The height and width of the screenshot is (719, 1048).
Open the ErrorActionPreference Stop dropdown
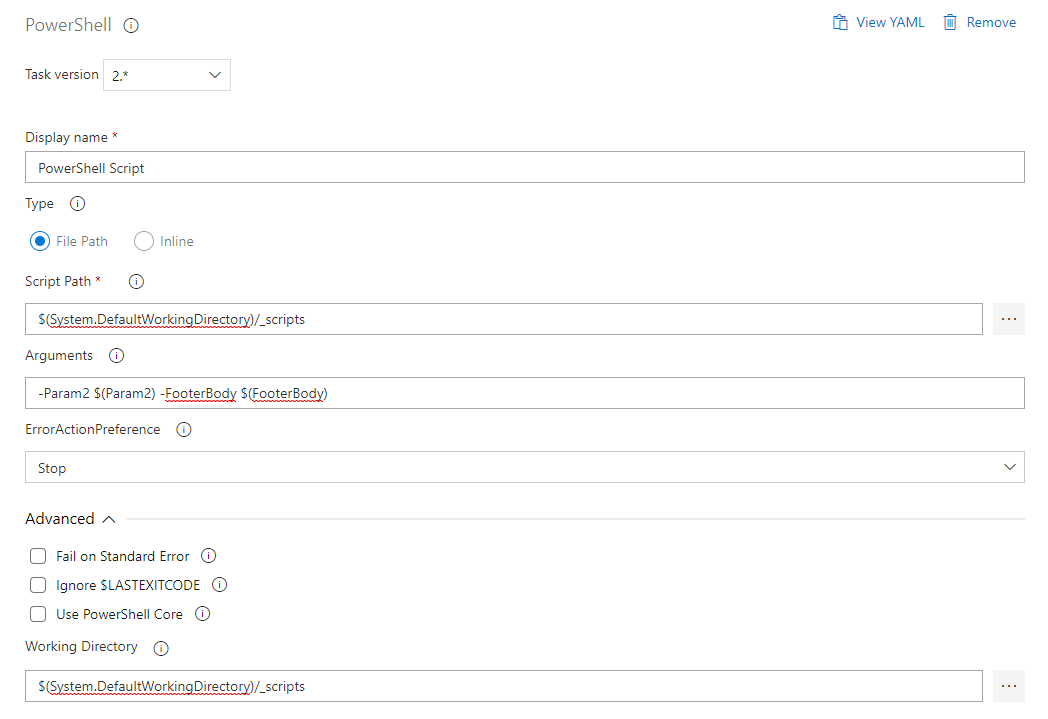tap(525, 467)
